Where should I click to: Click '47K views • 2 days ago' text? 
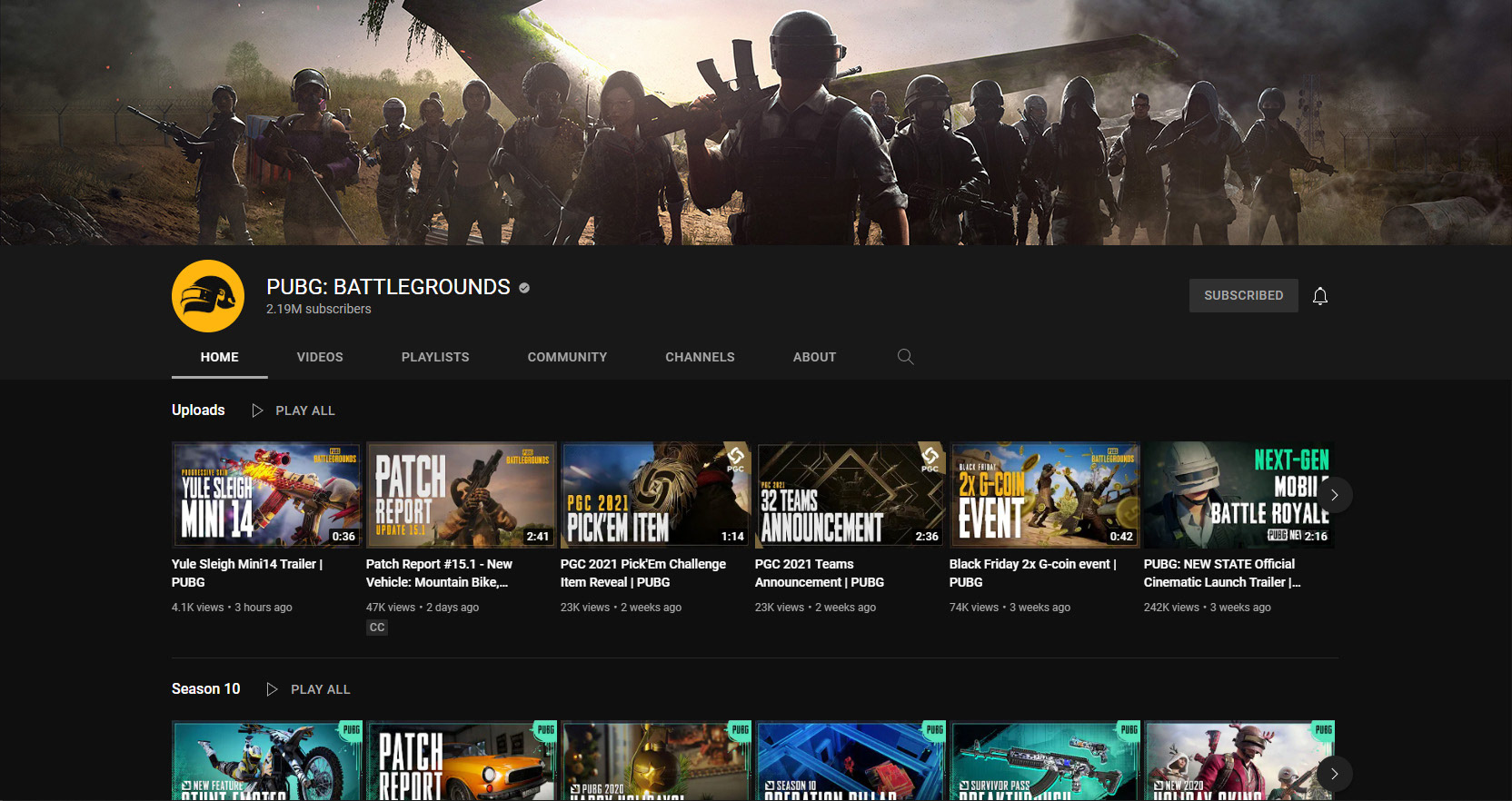pyautogui.click(x=423, y=608)
